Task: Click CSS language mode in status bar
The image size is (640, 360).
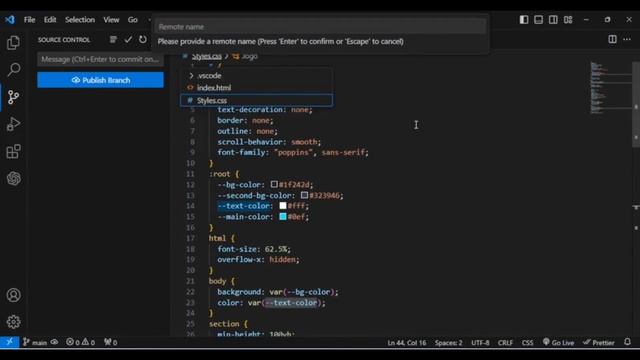Action: click(527, 342)
